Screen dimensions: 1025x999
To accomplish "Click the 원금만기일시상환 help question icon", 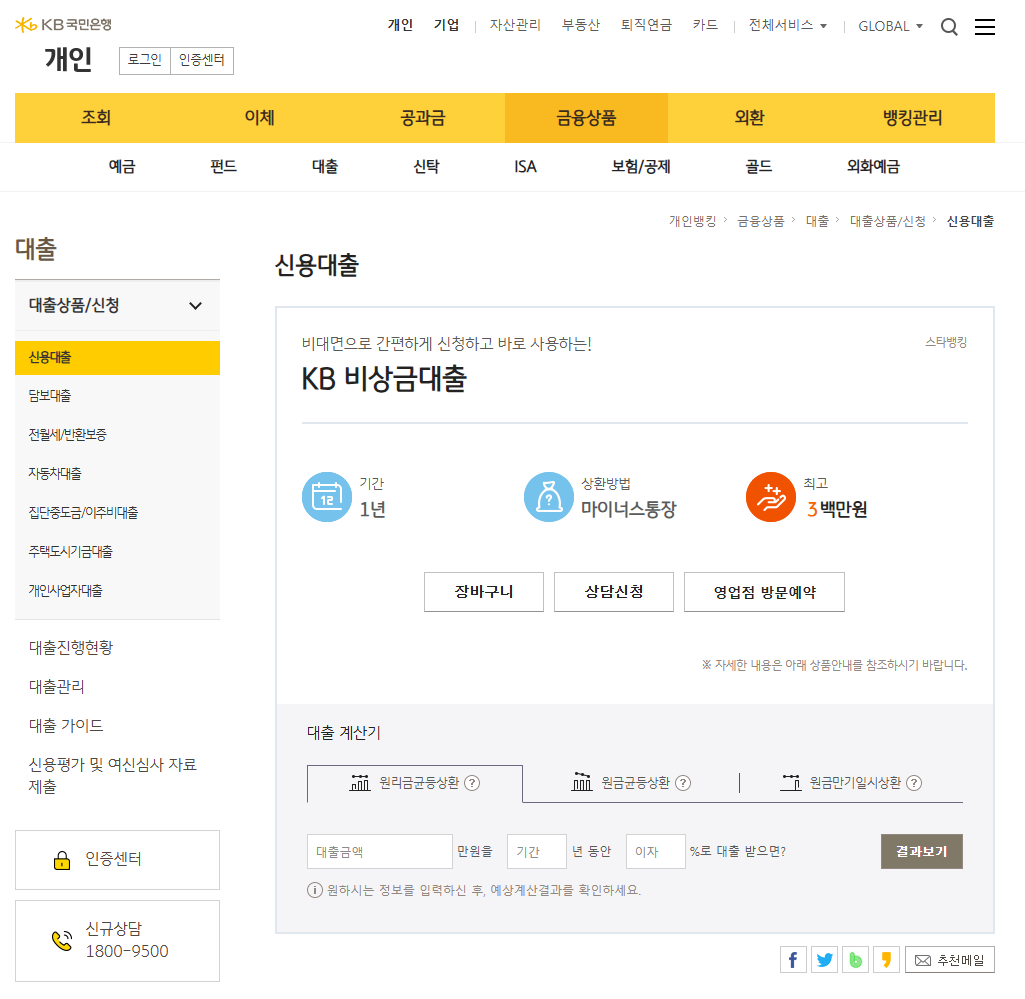I will (x=915, y=783).
